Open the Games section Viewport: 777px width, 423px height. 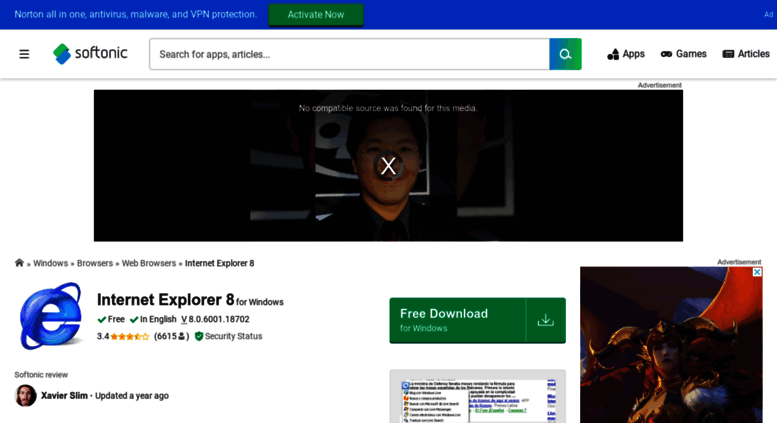point(683,54)
